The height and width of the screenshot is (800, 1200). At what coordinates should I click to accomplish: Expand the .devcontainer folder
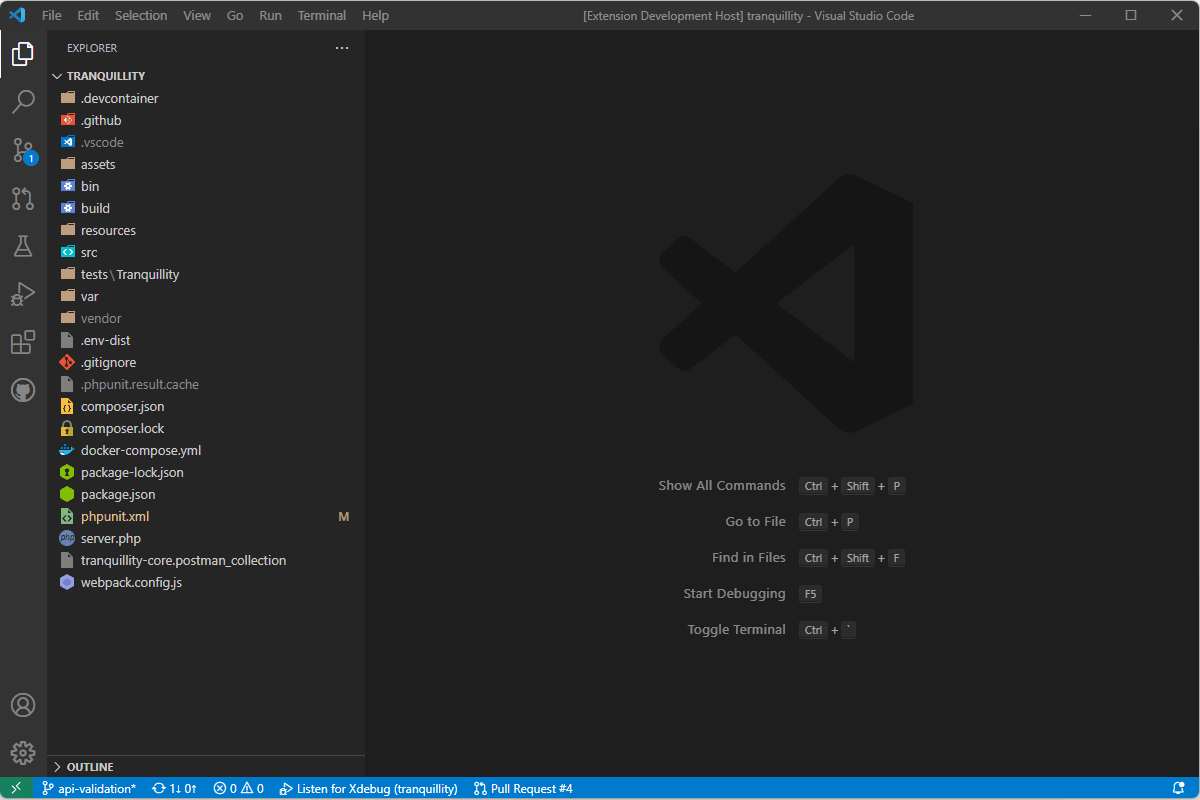[206, 98]
